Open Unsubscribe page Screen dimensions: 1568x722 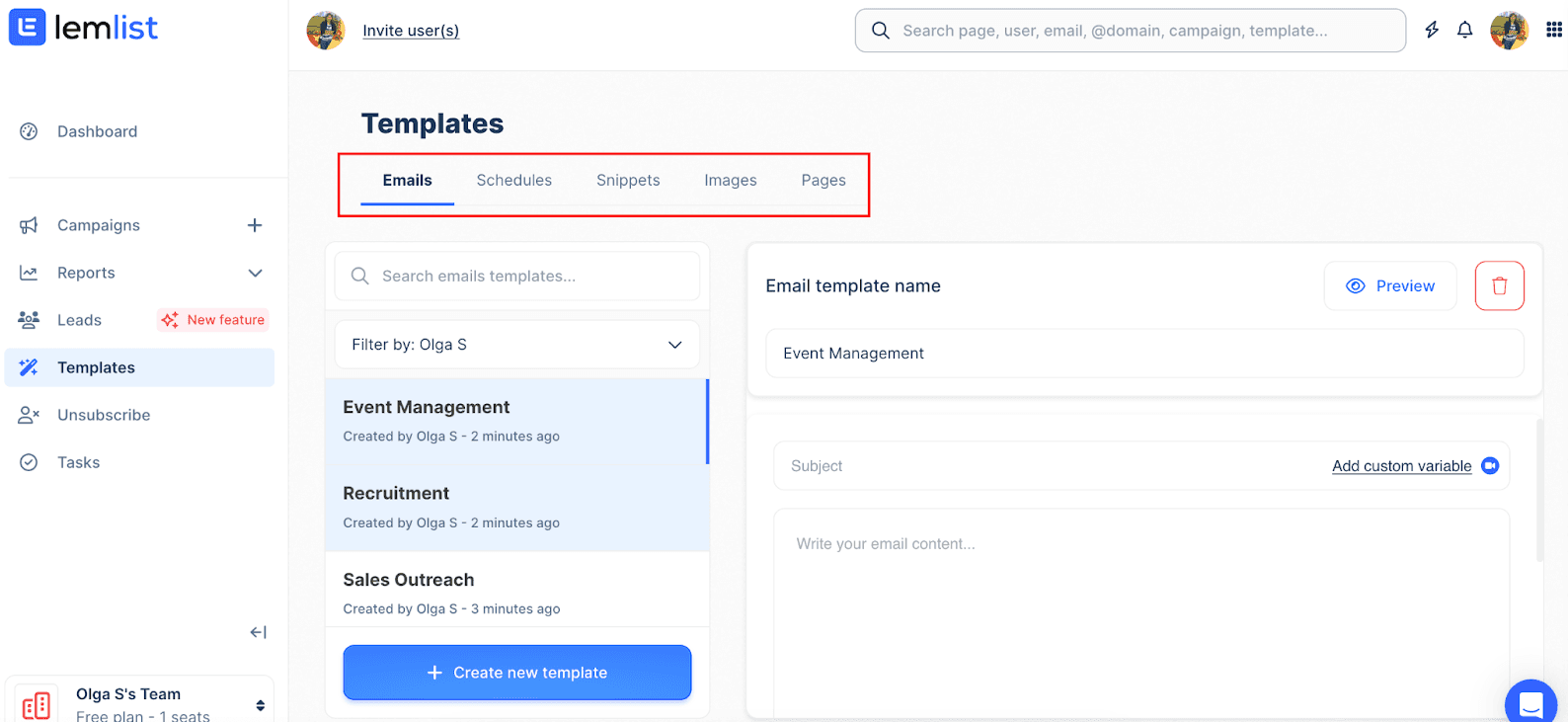tap(104, 415)
